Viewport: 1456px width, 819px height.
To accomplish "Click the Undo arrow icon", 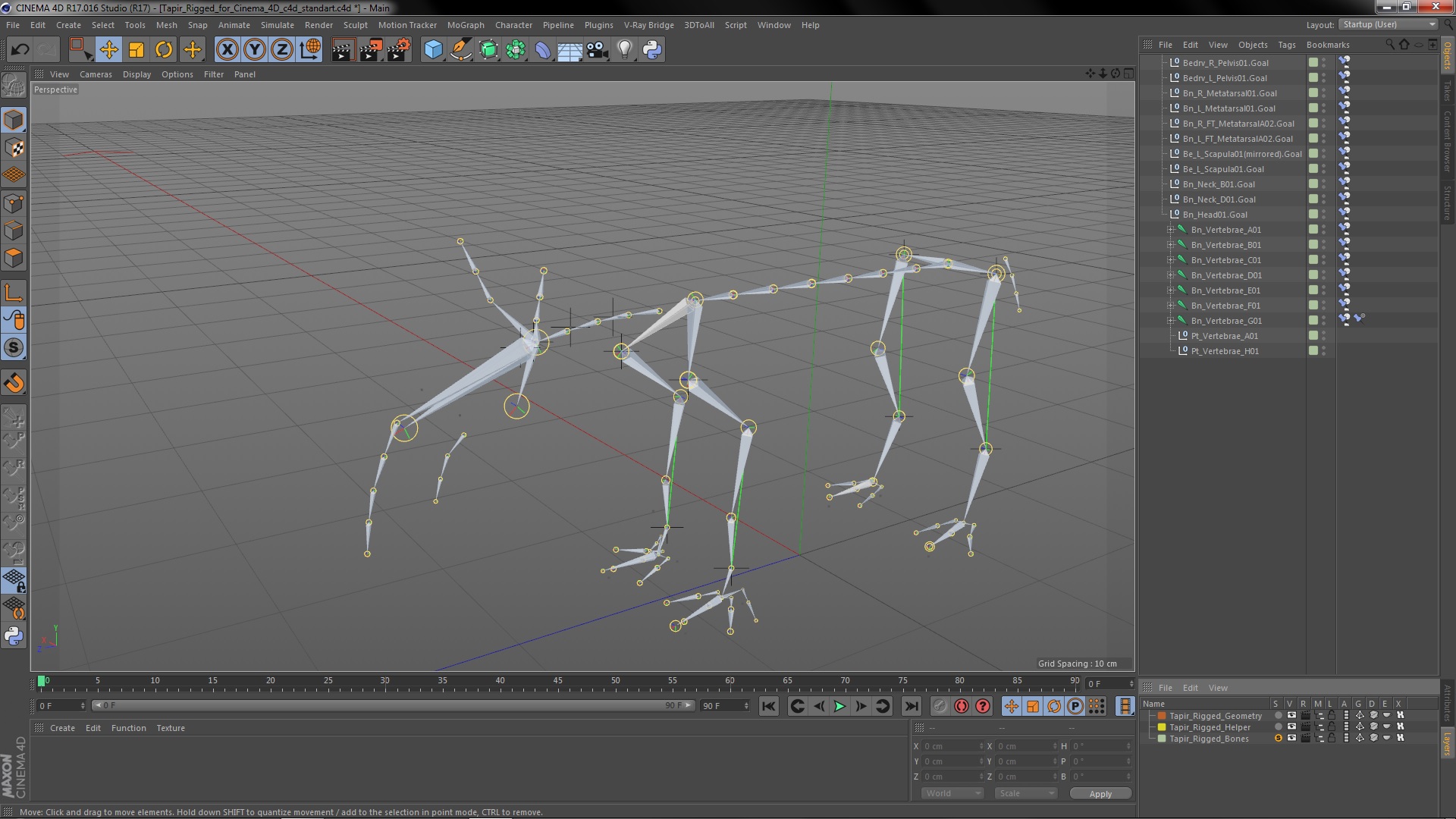I will coord(20,50).
